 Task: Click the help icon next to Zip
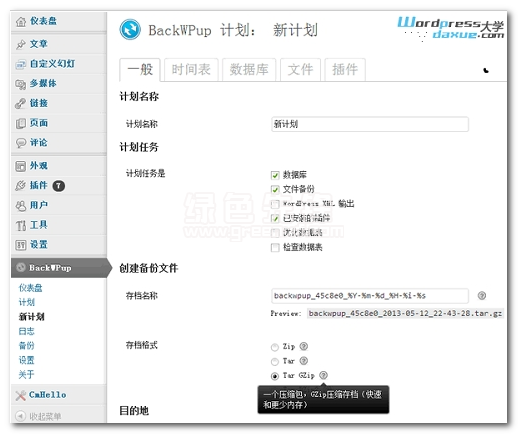[x=304, y=346]
